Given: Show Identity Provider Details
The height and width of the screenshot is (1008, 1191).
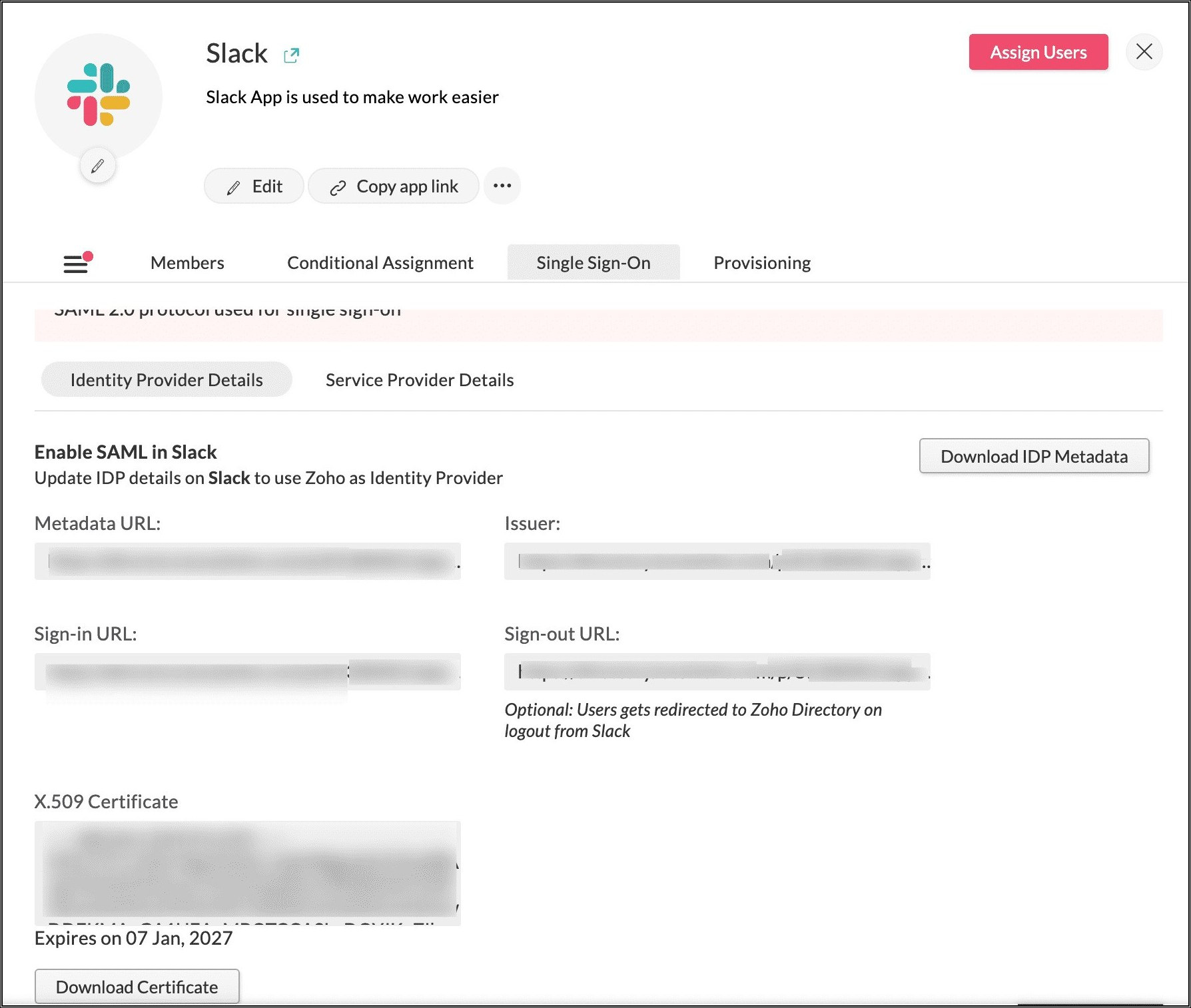Looking at the screenshot, I should click(x=167, y=379).
